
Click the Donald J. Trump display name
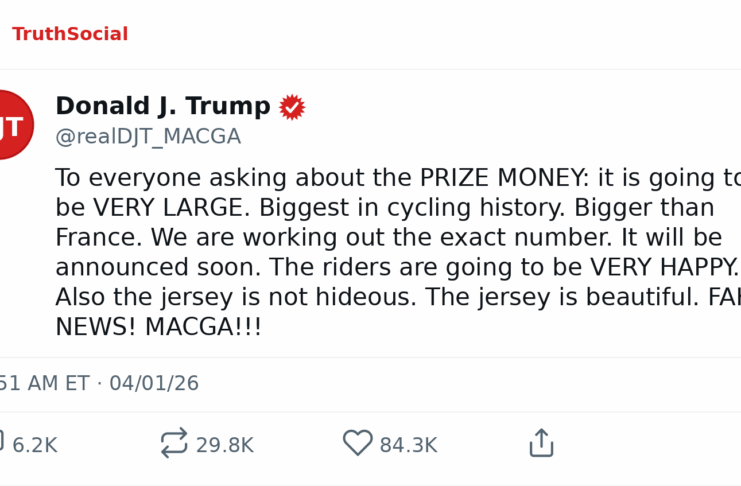pos(162,106)
